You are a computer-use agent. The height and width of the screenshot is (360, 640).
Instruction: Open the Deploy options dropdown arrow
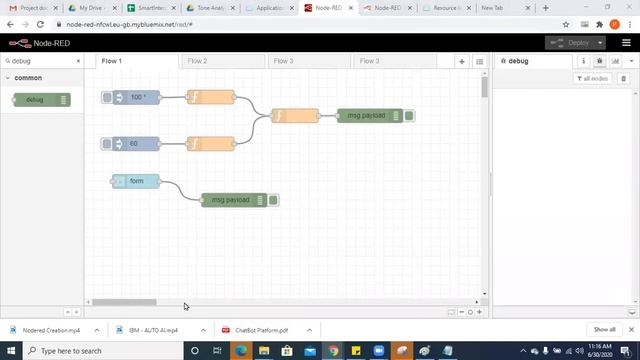[600, 43]
